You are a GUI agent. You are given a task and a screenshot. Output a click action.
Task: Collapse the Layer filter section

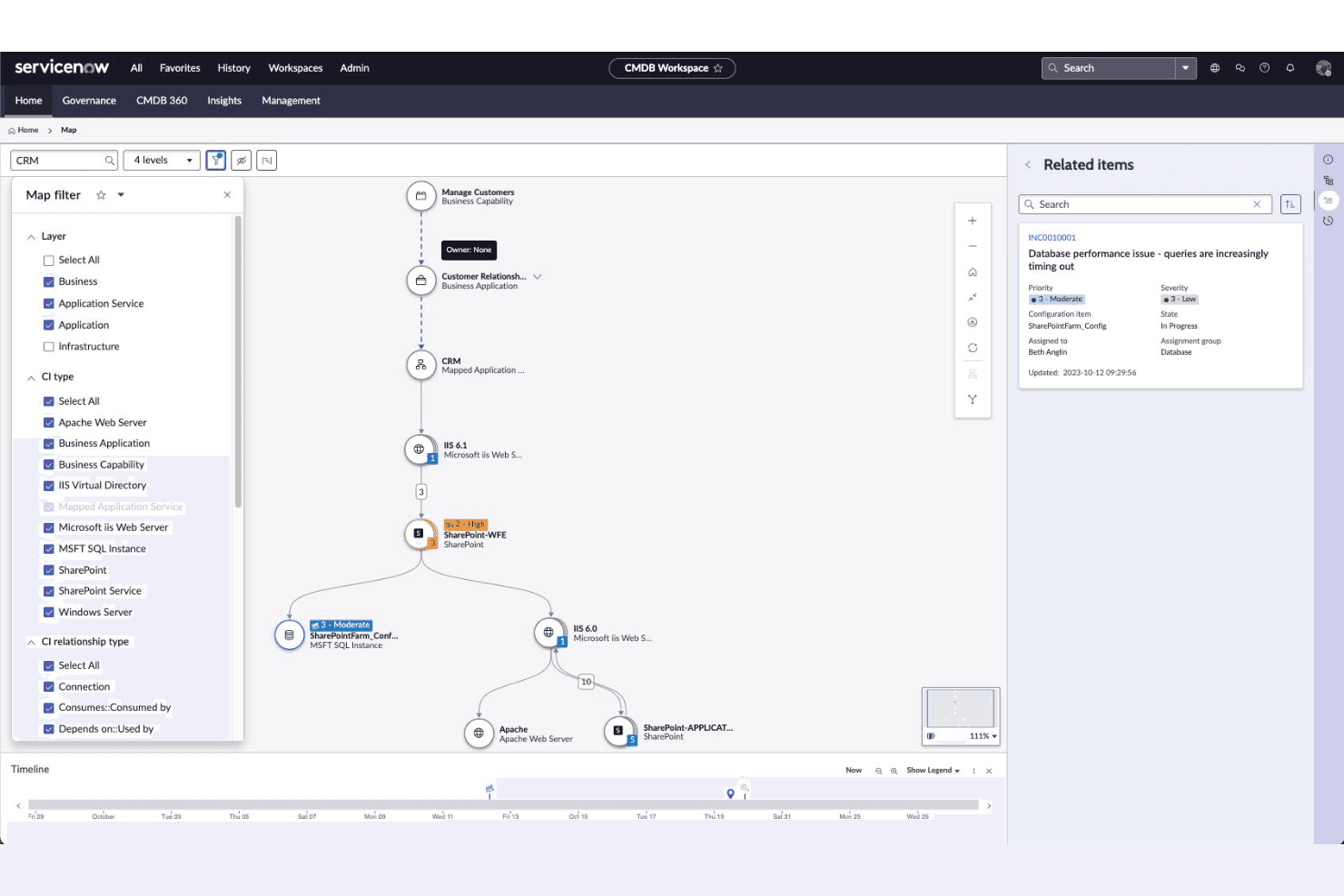point(31,237)
